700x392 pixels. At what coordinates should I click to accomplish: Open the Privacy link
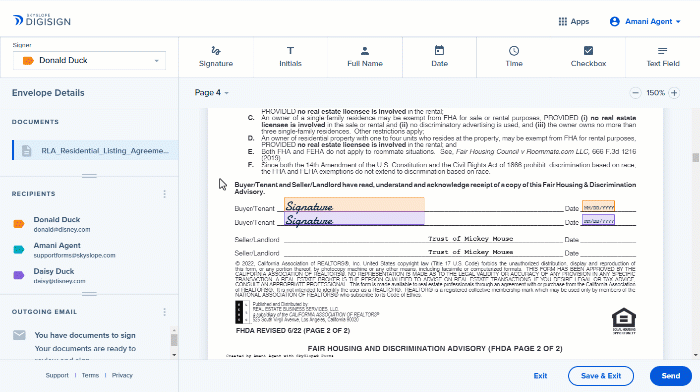(x=122, y=375)
